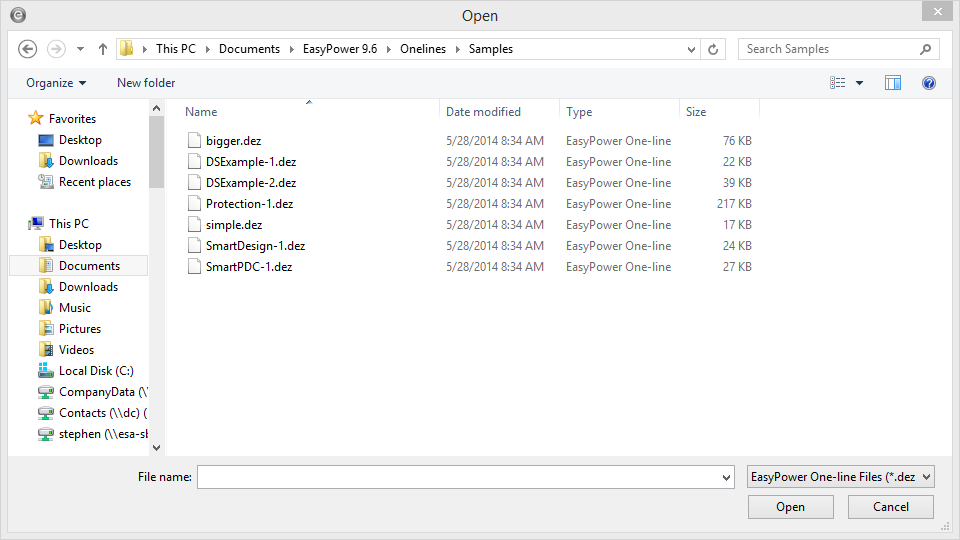Screen dimensions: 960x540
Task: Select SmartPDC-1.dez file
Action: click(249, 267)
